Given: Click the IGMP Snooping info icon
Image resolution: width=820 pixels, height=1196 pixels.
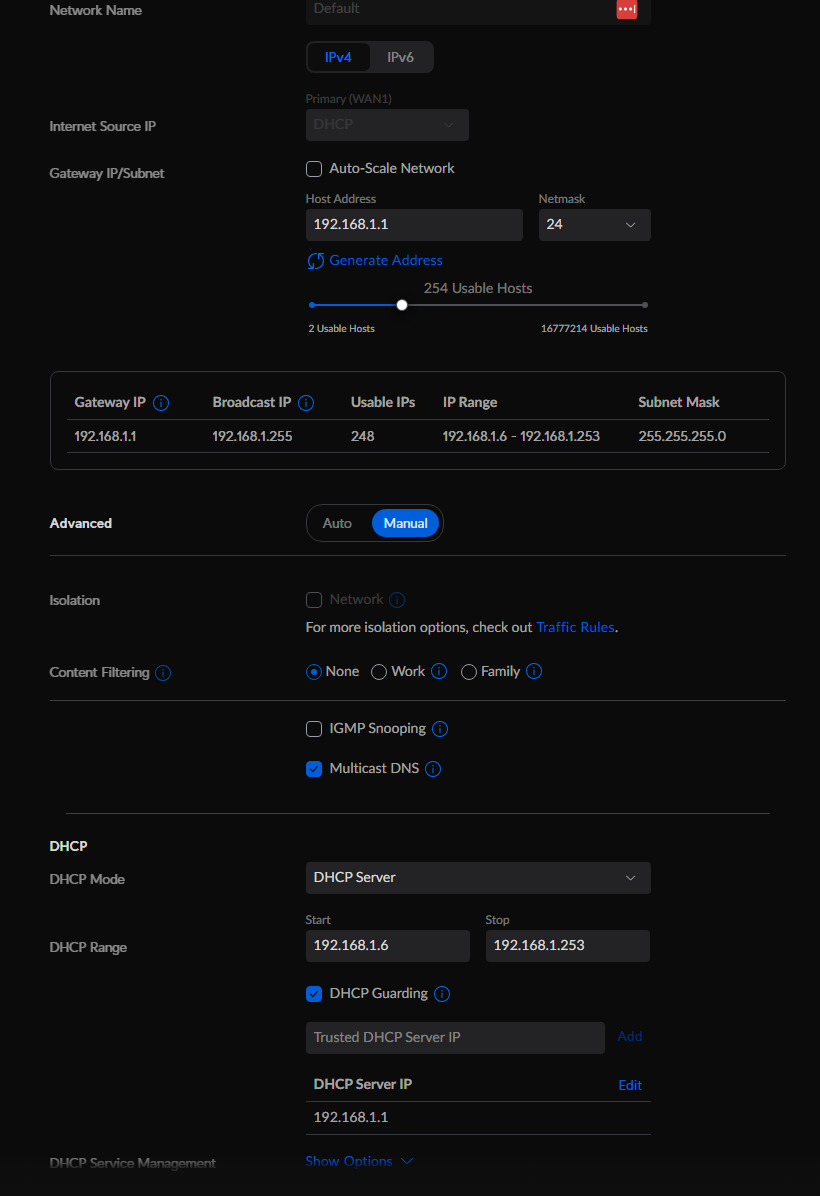Looking at the screenshot, I should coord(440,729).
